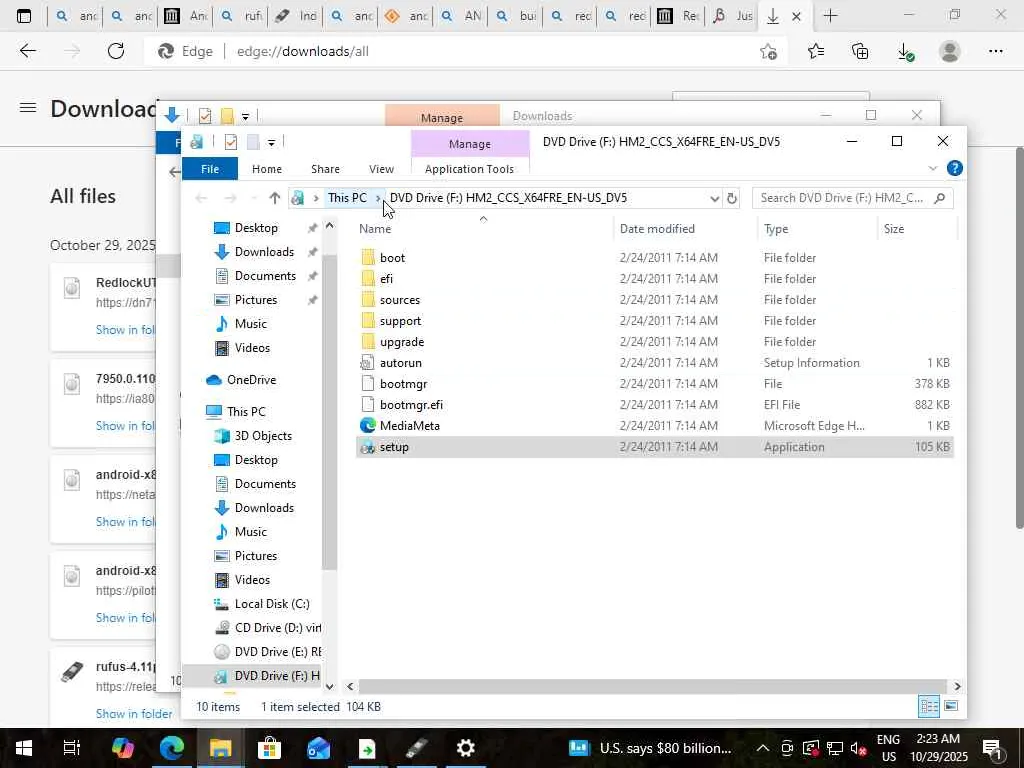This screenshot has width=1024, height=768.
Task: Switch to the Home ribbon tab
Action: [x=266, y=168]
